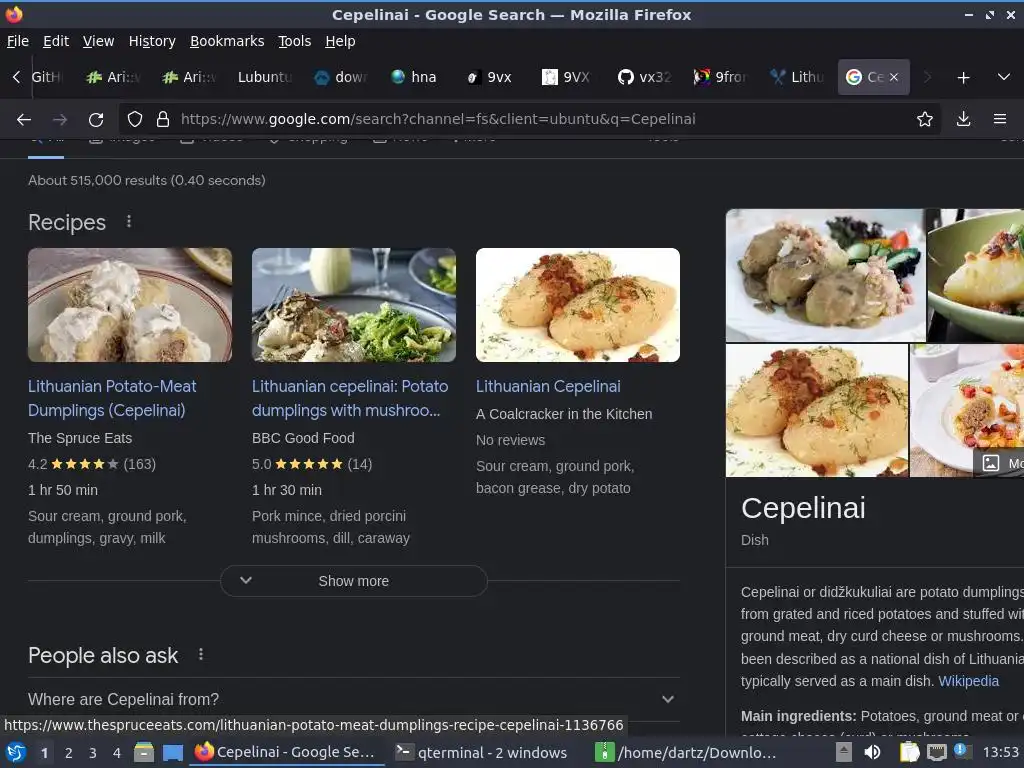Image resolution: width=1024 pixels, height=768 pixels.
Task: List all tabs dropdown arrow
Action: tap(1004, 77)
